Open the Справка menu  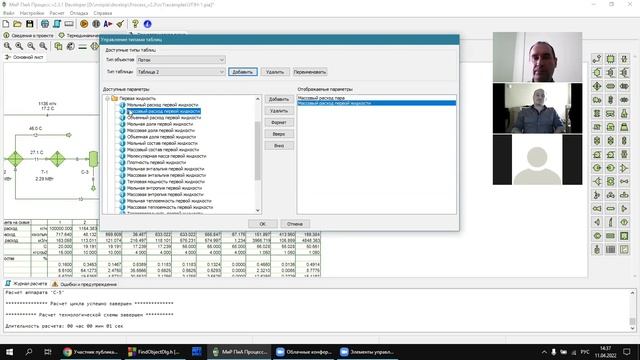pyautogui.click(x=102, y=13)
